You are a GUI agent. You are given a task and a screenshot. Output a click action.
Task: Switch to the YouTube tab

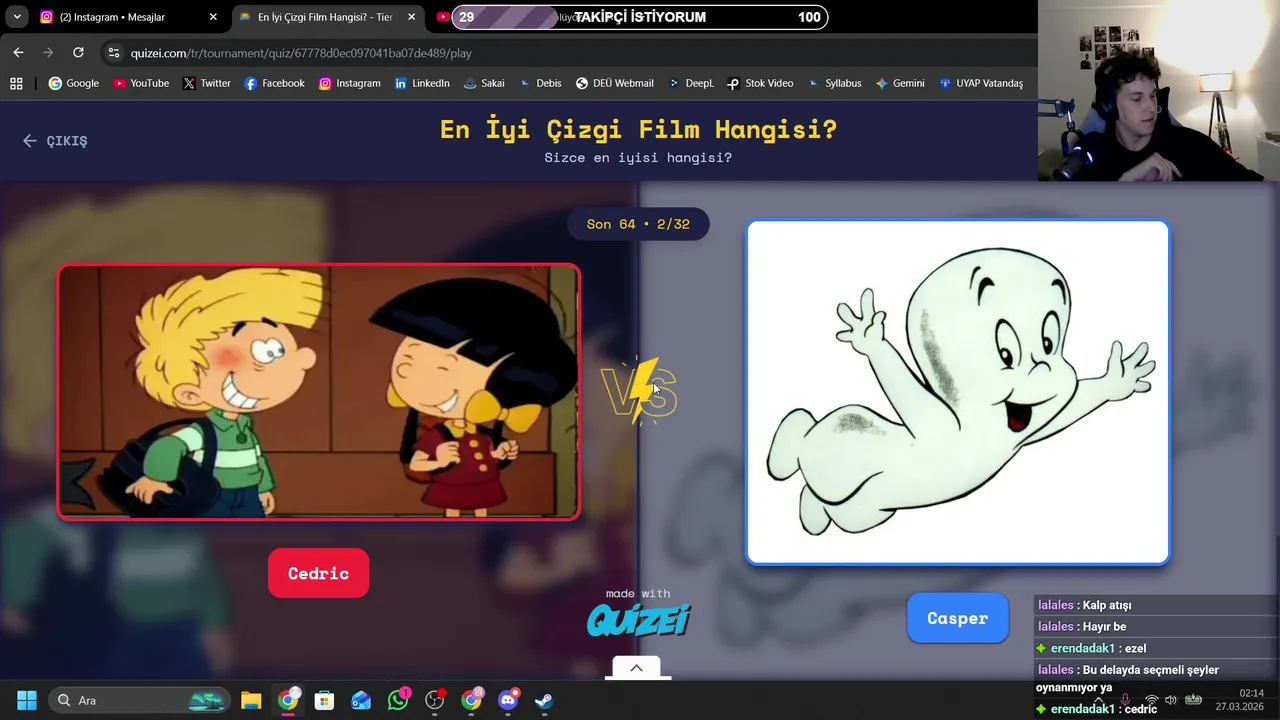point(443,17)
